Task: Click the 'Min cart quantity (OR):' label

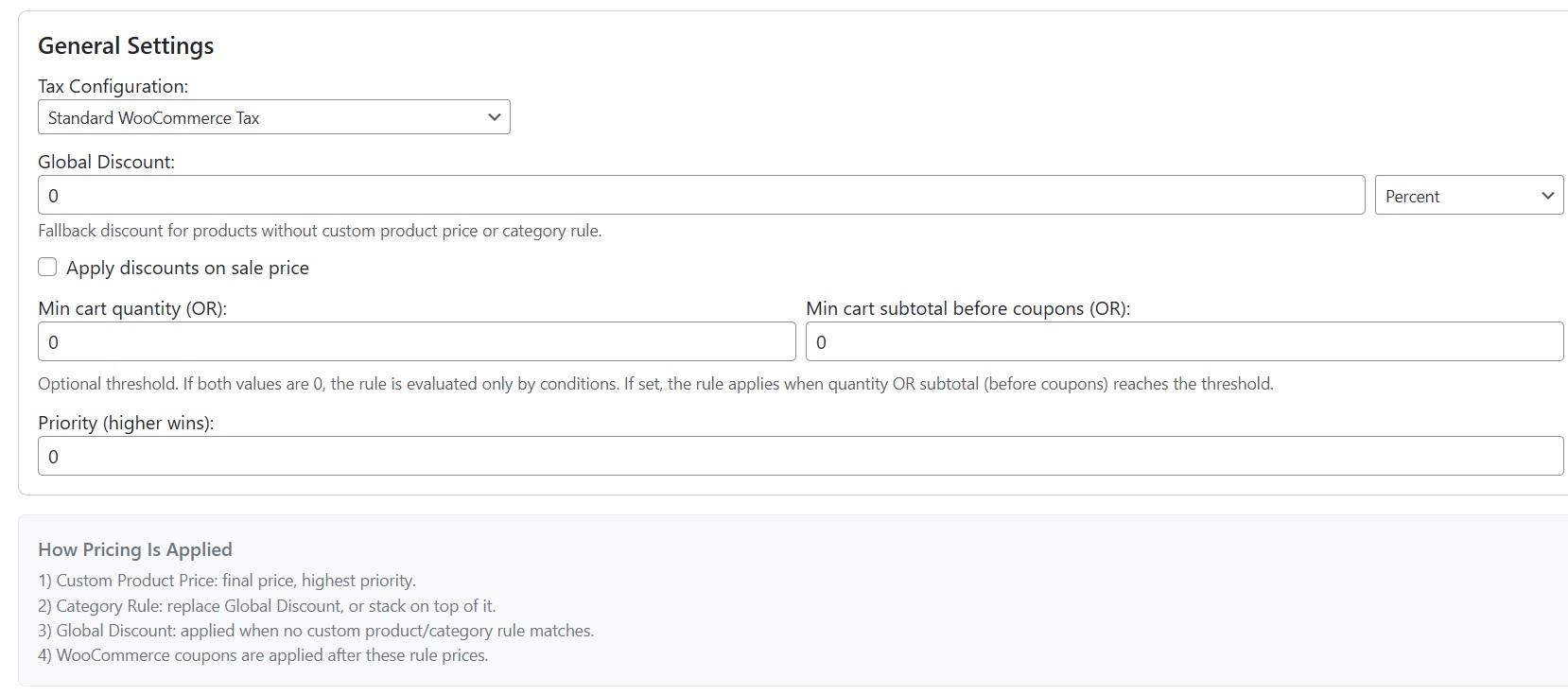Action: [132, 308]
